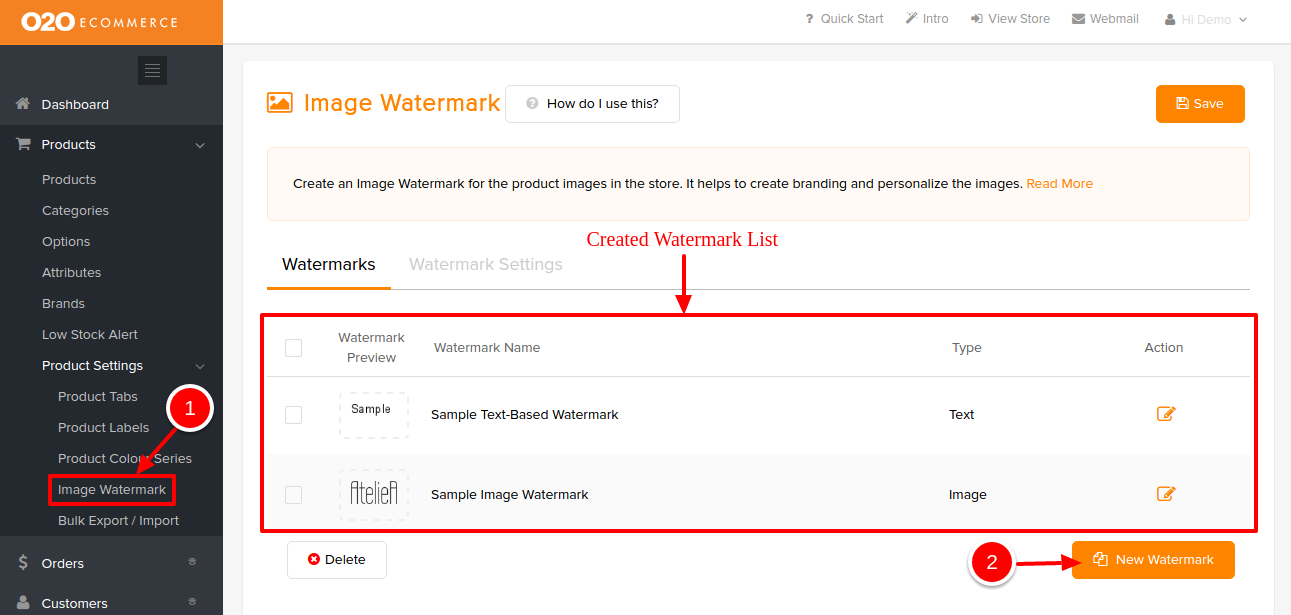Open the Read More link
The height and width of the screenshot is (615, 1291).
tap(1059, 183)
